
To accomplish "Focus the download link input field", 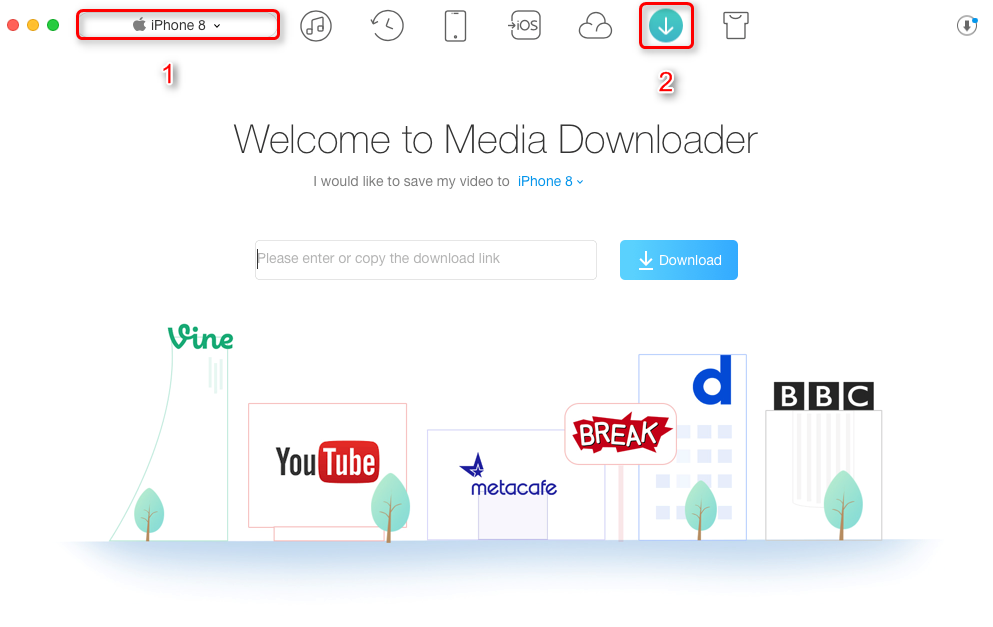I will [x=426, y=259].
